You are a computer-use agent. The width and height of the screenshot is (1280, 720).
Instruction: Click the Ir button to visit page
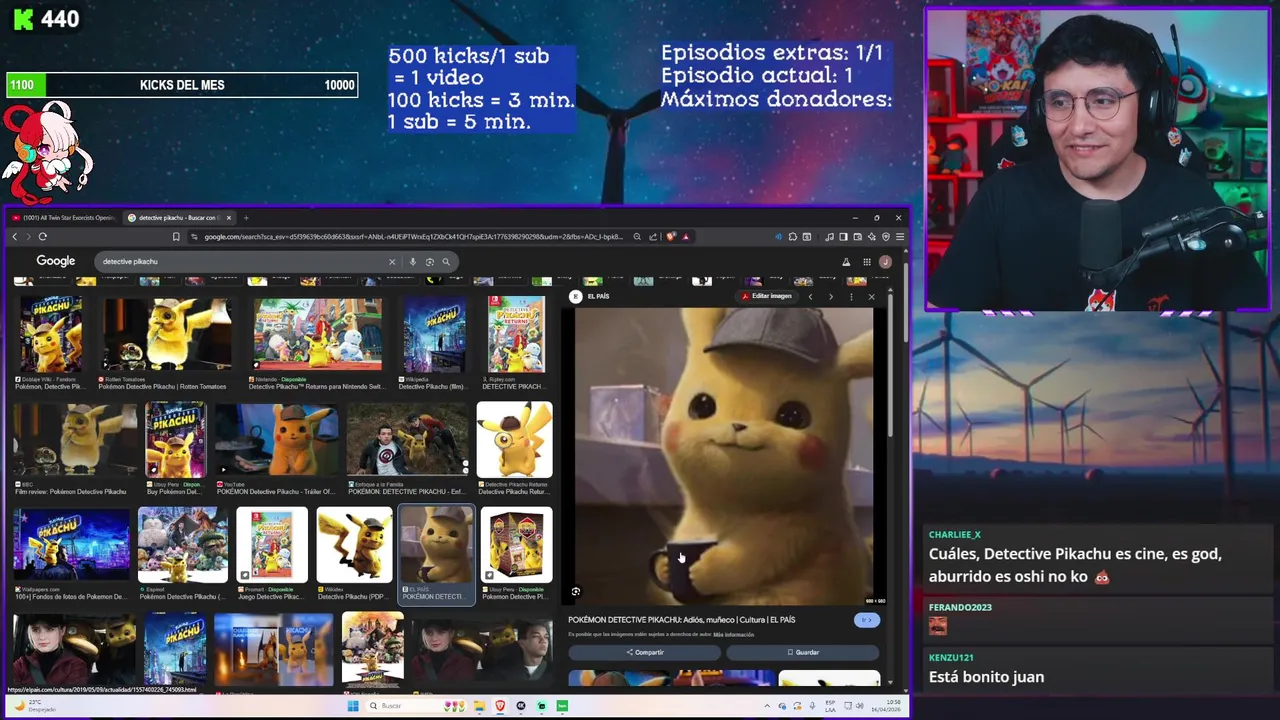866,620
